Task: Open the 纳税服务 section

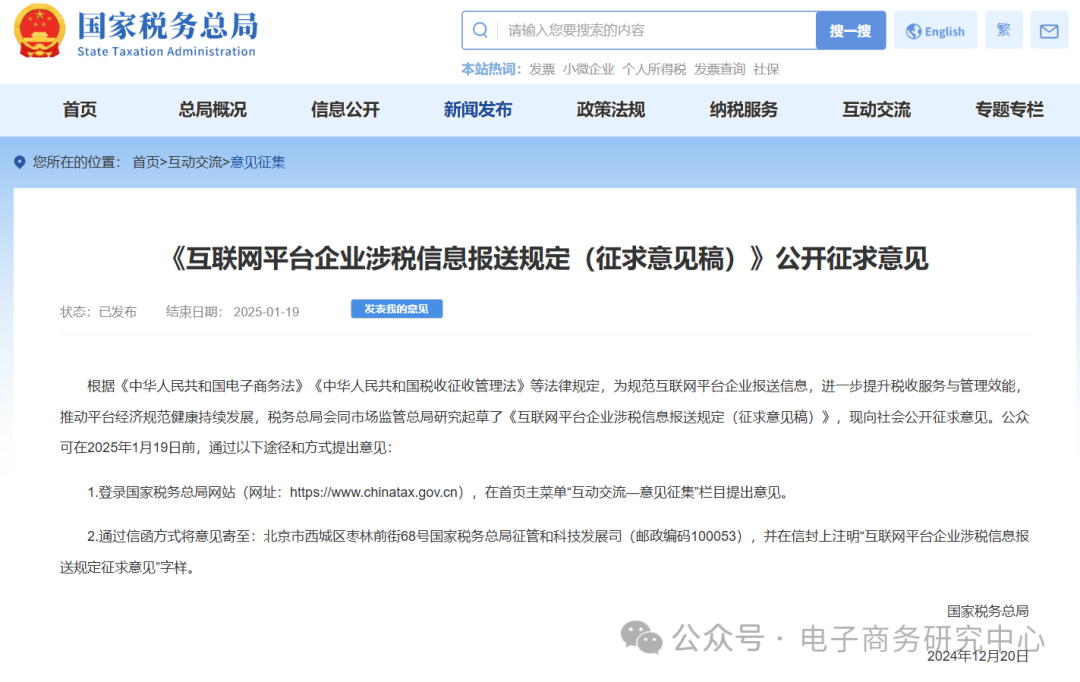Action: click(x=742, y=110)
